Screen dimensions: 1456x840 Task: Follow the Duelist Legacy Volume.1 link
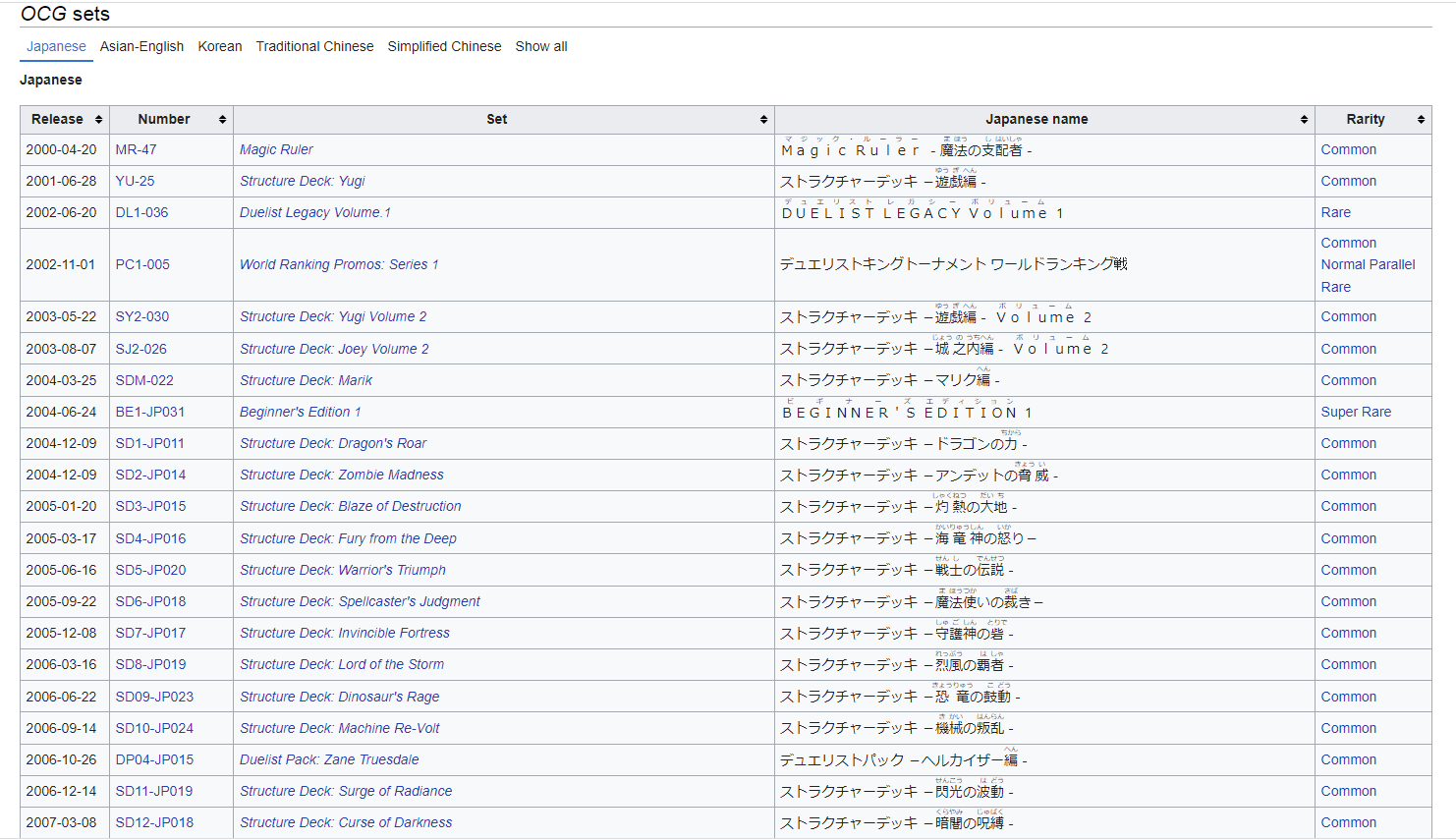[315, 212]
